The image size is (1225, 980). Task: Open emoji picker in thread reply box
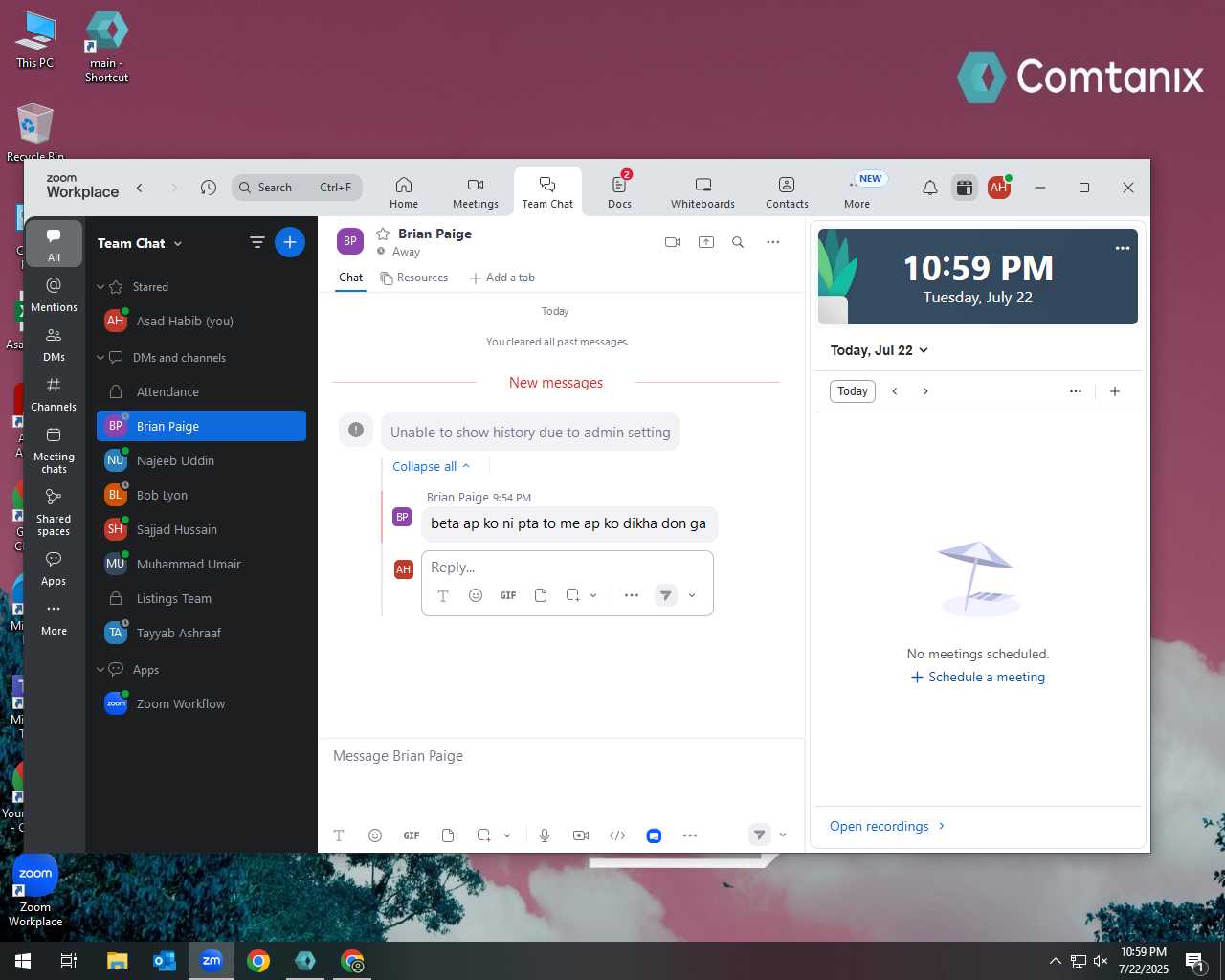[x=476, y=595]
